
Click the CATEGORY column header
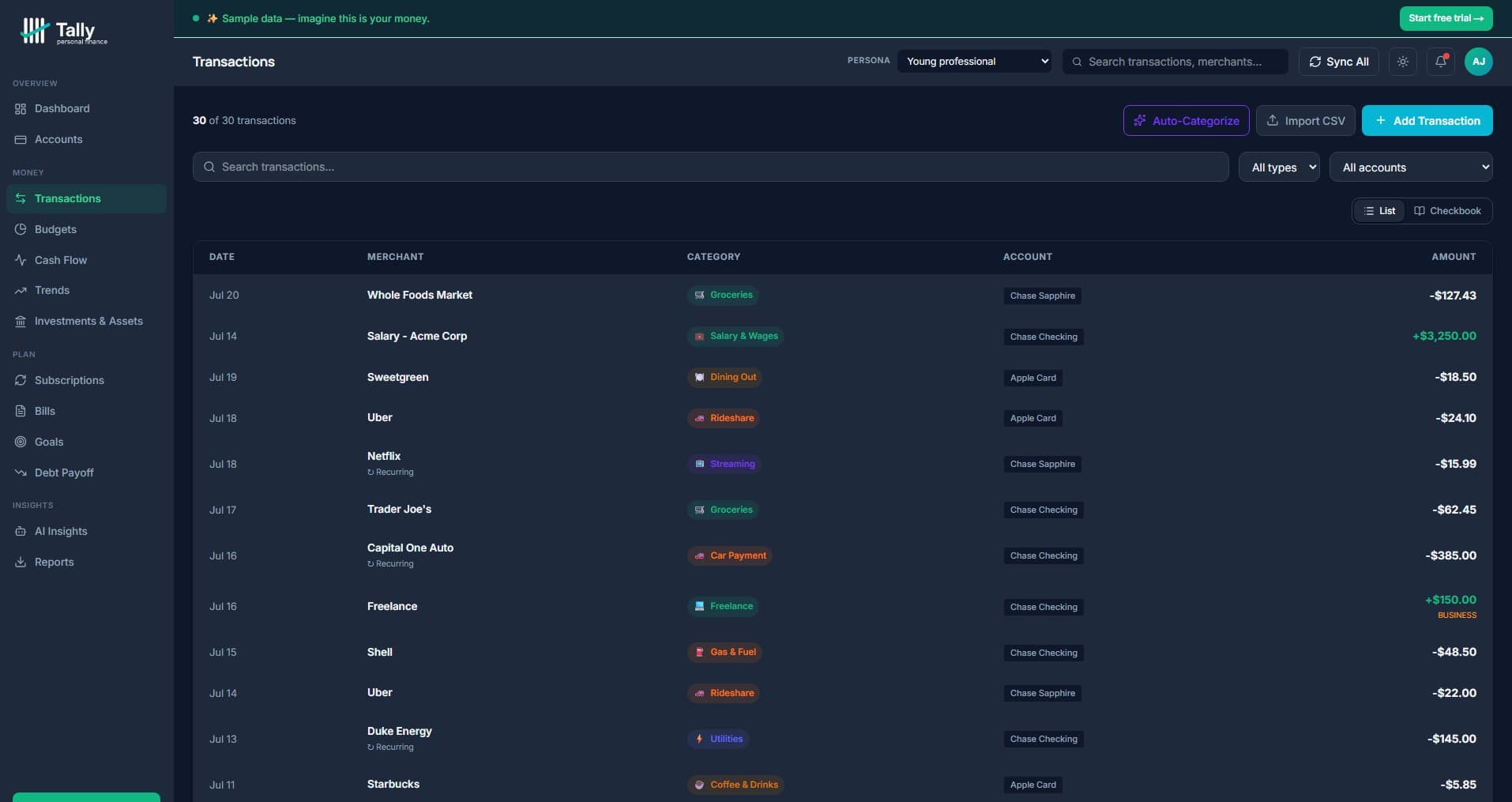[713, 257]
